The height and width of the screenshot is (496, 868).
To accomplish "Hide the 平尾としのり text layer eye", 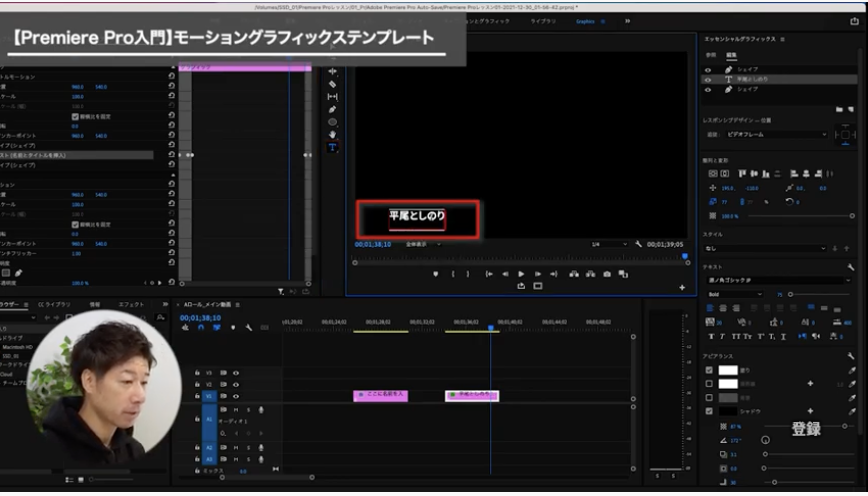I will point(708,80).
